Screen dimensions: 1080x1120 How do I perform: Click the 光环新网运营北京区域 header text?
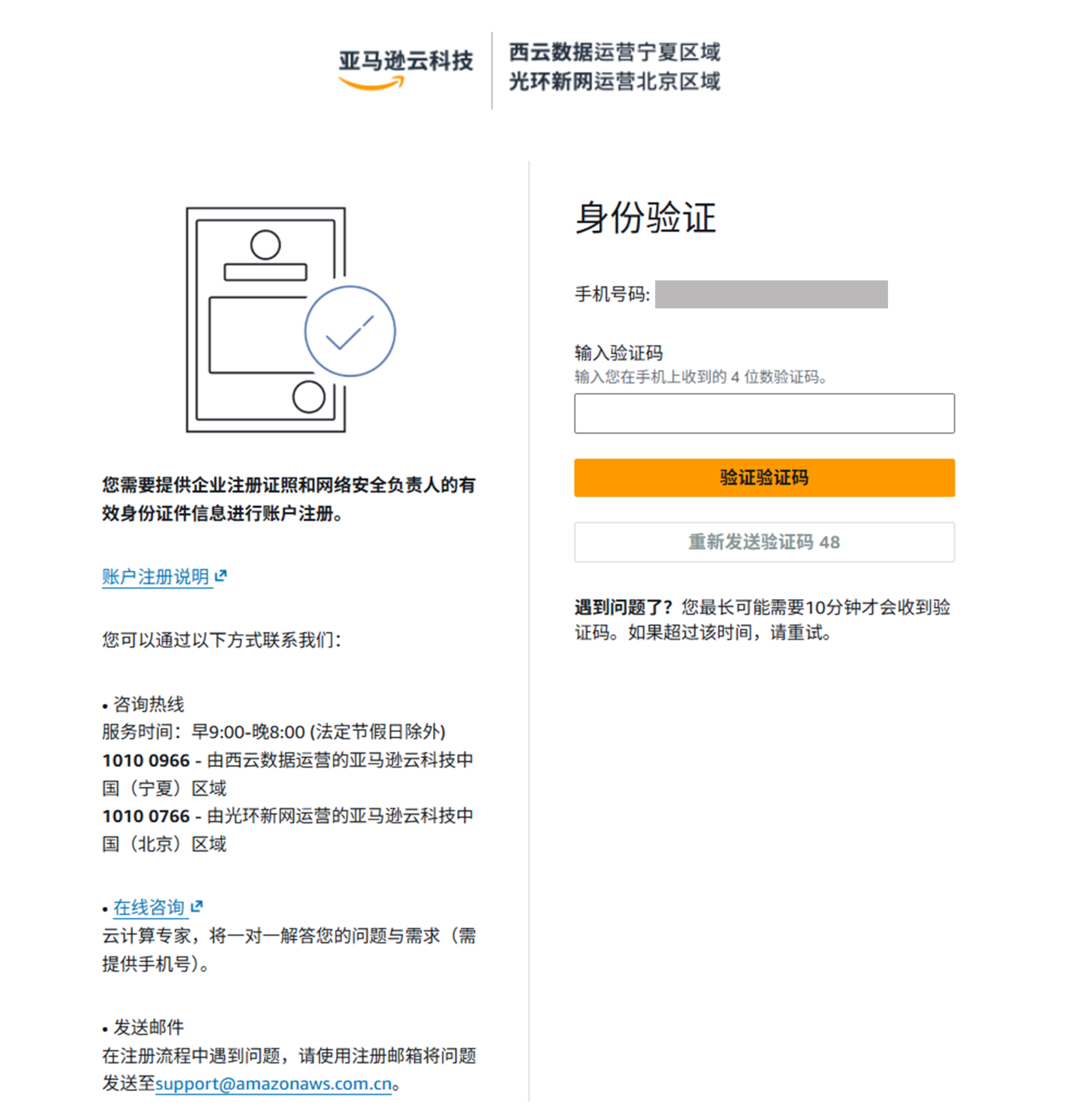pyautogui.click(x=615, y=81)
